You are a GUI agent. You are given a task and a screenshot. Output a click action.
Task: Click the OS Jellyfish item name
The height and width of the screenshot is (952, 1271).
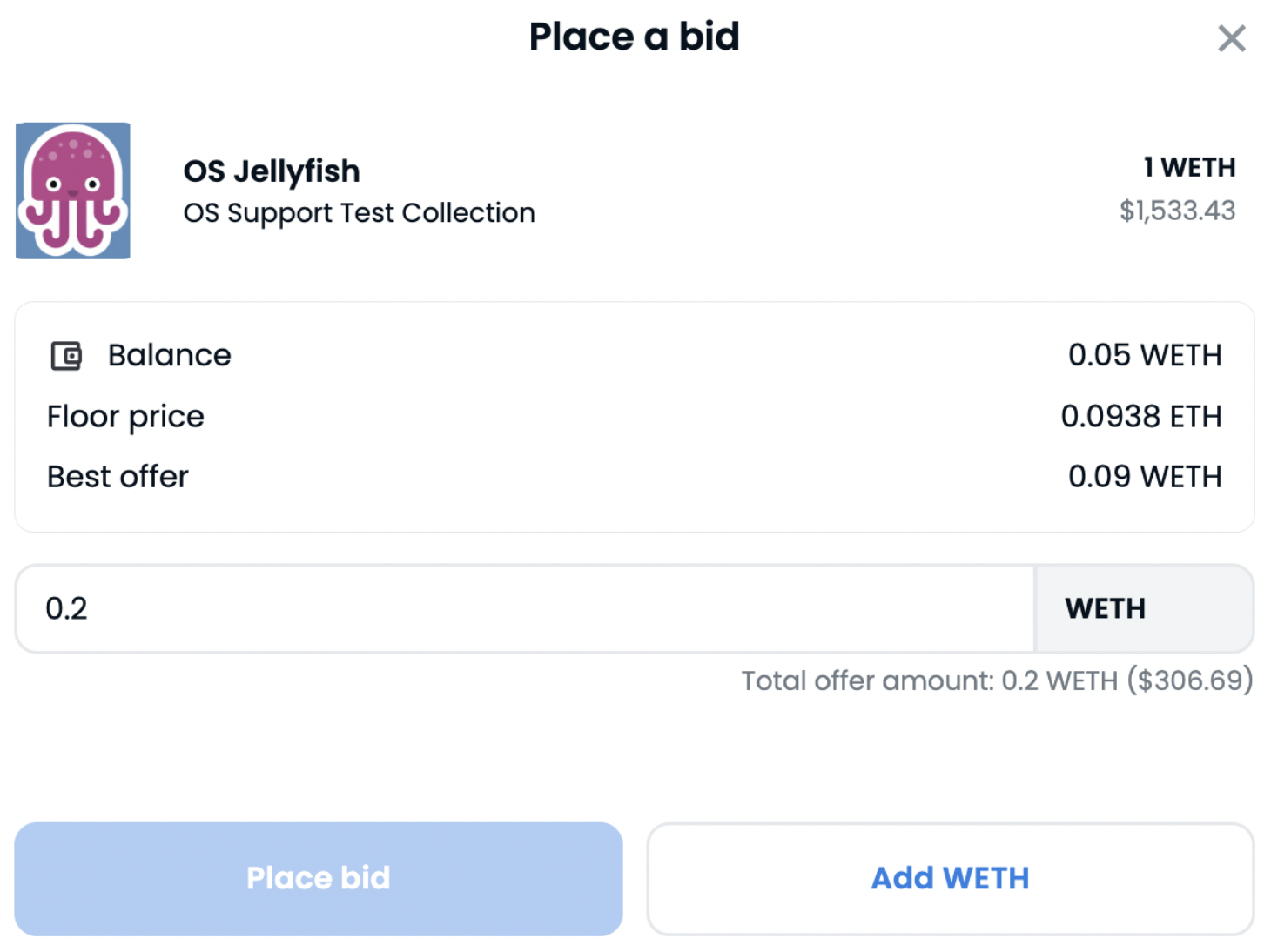coord(272,171)
